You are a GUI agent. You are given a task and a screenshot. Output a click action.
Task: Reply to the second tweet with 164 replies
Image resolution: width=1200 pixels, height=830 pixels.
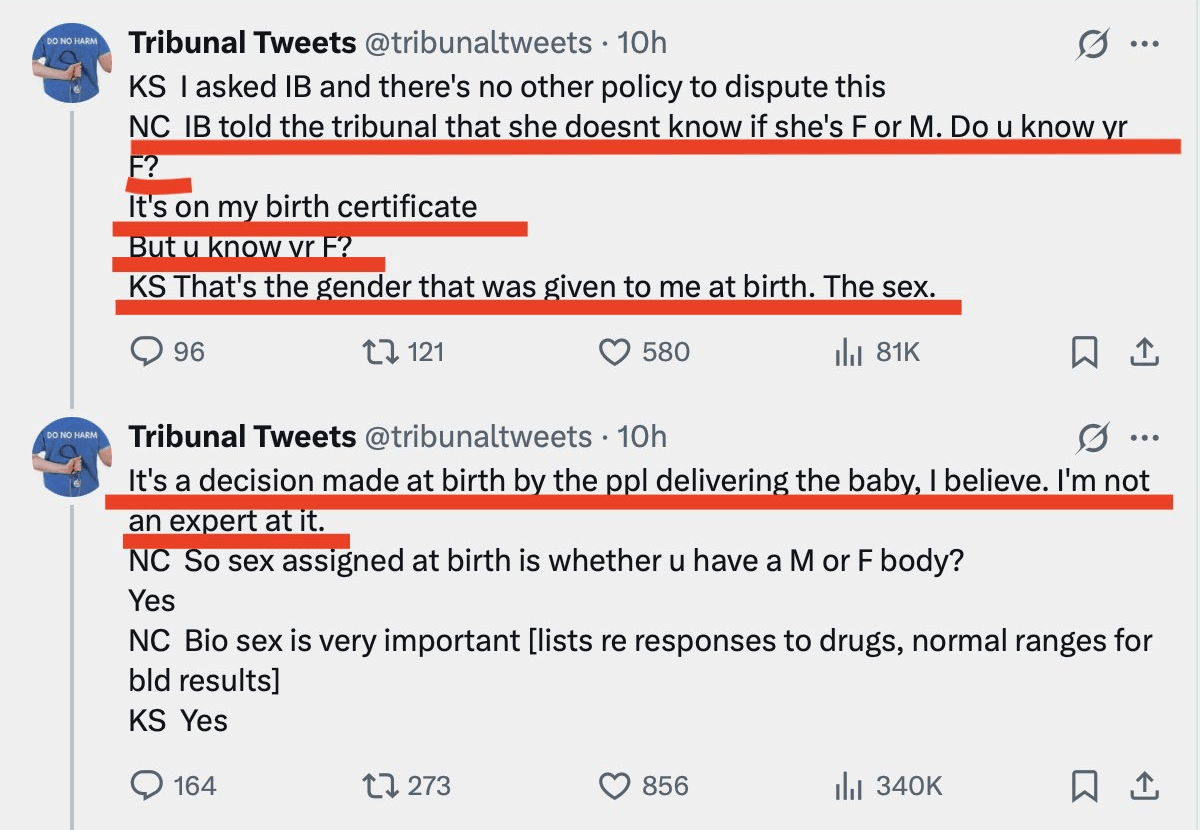click(x=148, y=786)
